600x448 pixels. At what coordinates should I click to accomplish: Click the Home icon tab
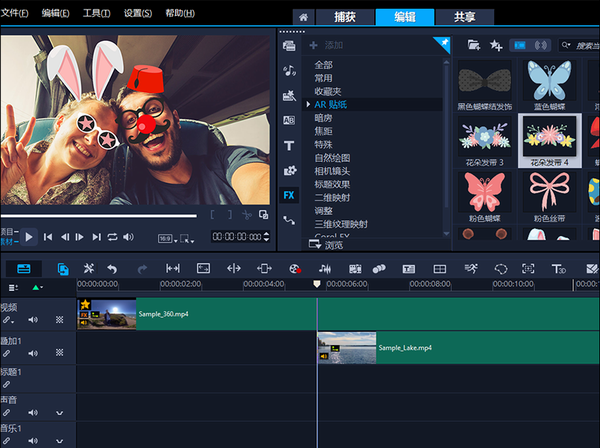click(304, 17)
